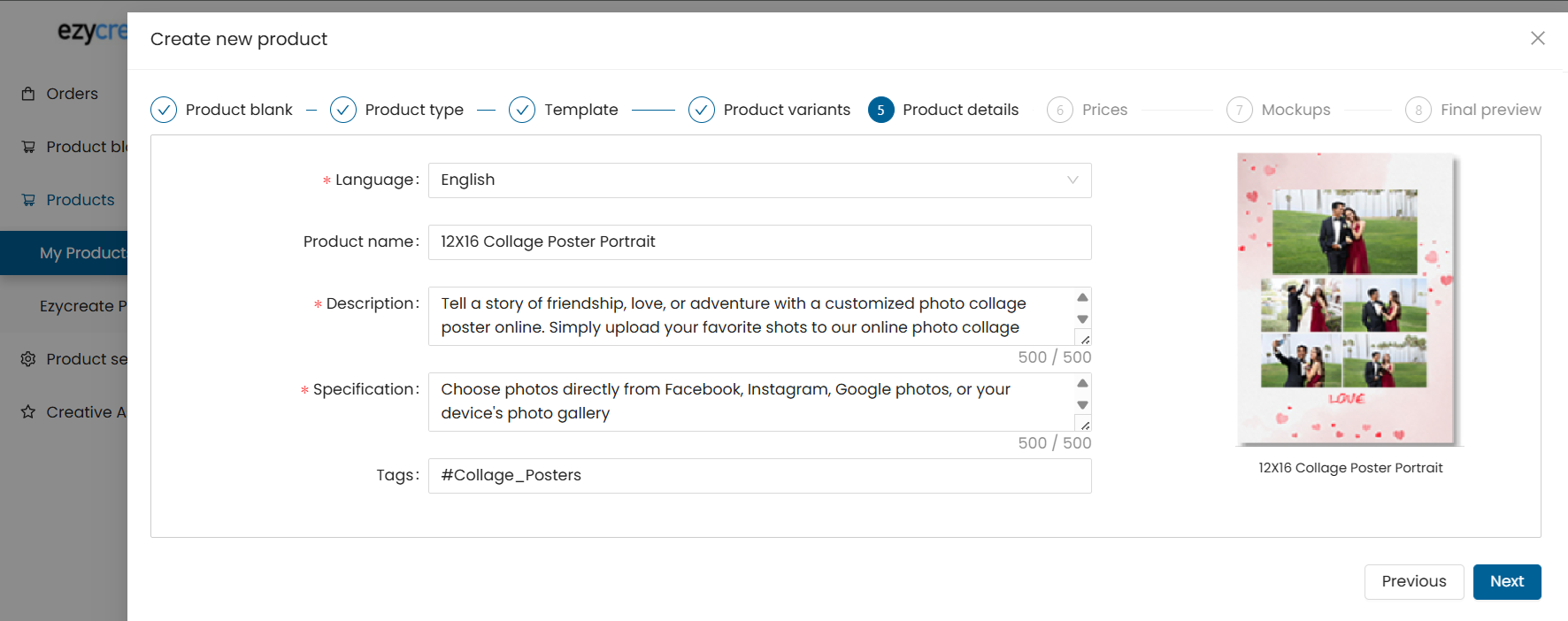The height and width of the screenshot is (621, 1568).
Task: Click the Orders shopping bag icon
Action: tap(28, 94)
